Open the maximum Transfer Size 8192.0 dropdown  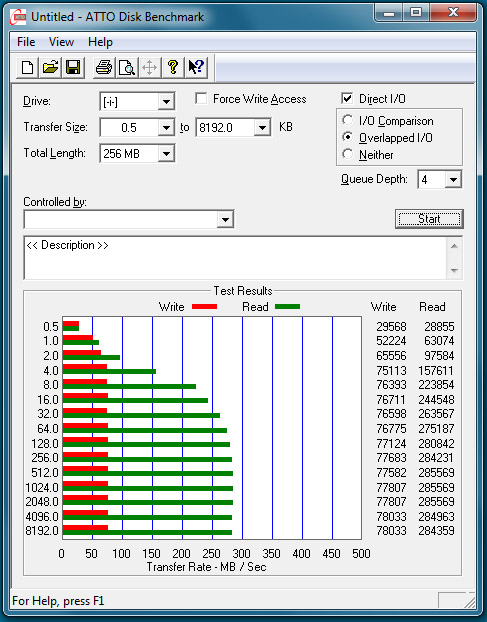coord(263,128)
